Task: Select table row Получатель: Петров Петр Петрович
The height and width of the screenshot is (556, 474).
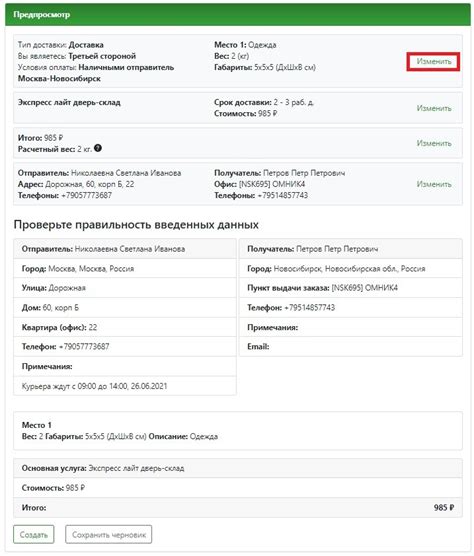Action: [351, 249]
